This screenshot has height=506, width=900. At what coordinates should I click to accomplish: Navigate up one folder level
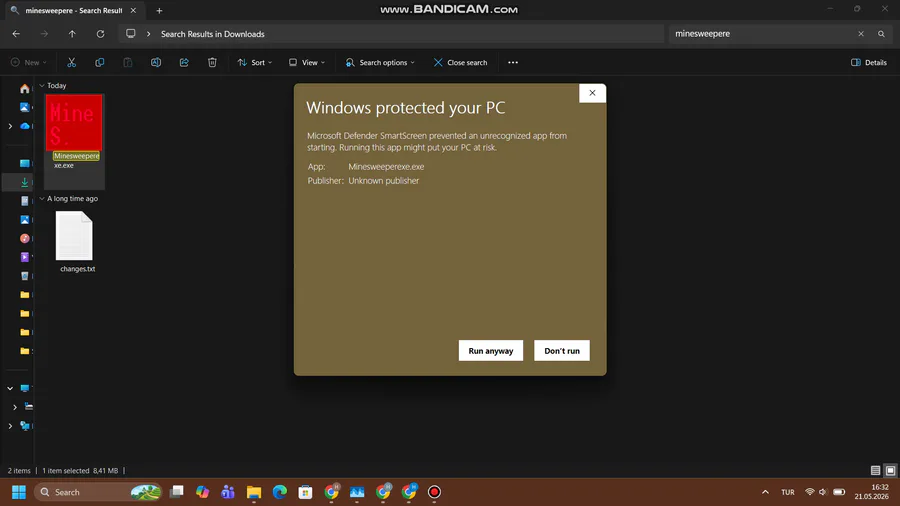72,34
